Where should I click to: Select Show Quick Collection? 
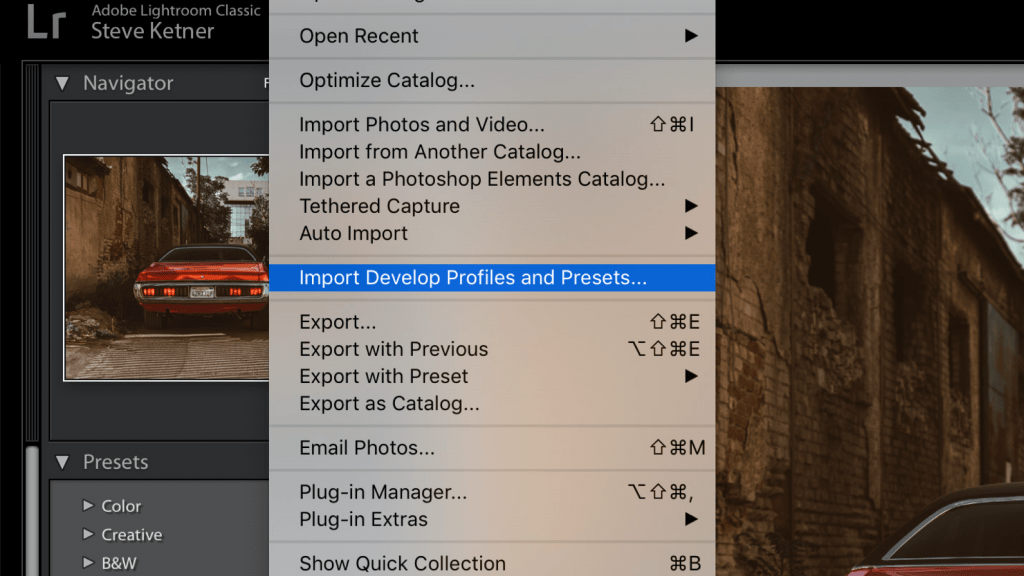402,563
